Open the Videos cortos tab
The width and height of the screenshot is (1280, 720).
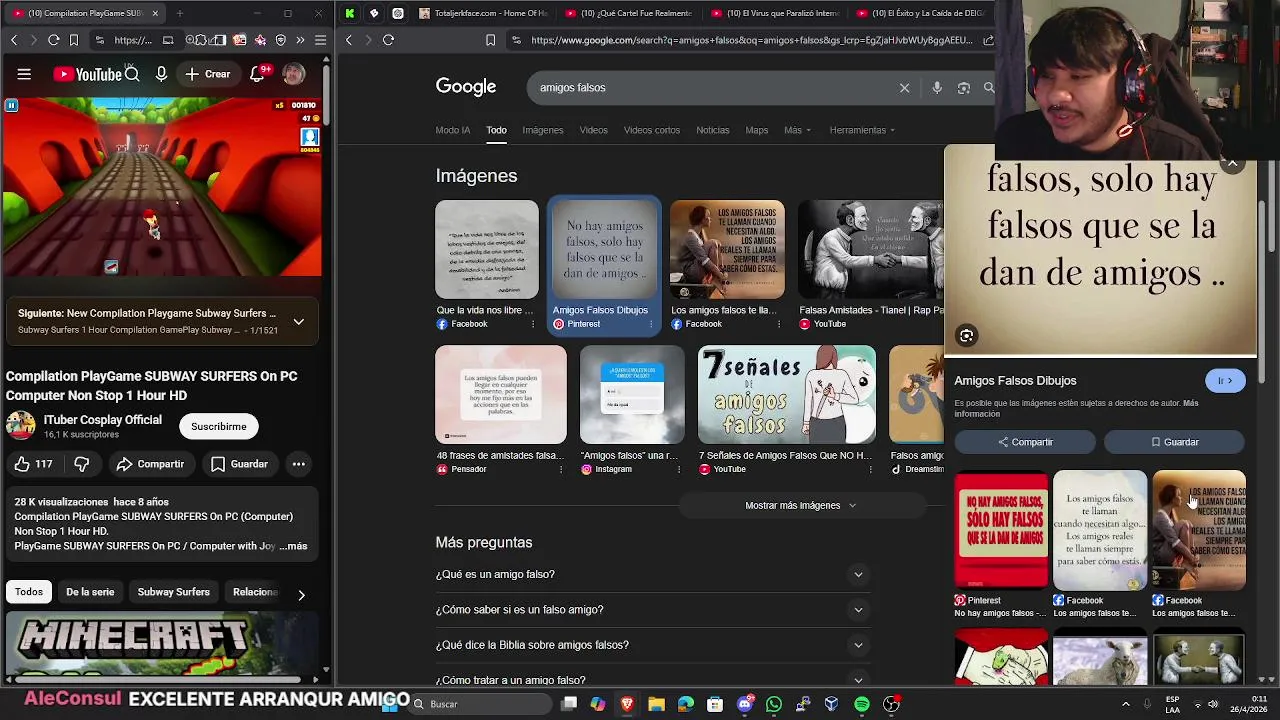pyautogui.click(x=652, y=130)
